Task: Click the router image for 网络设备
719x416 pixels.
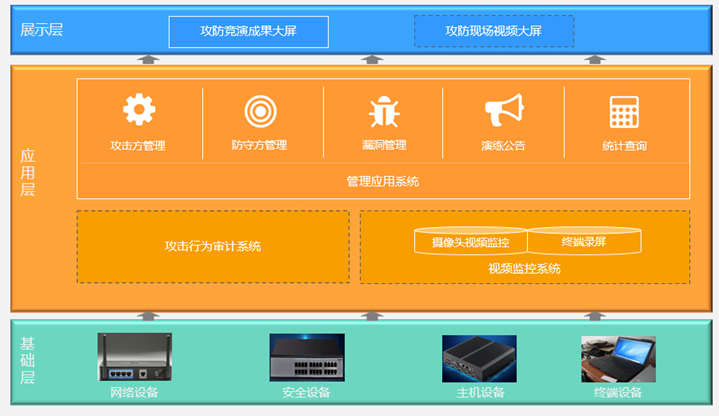Action: [135, 357]
